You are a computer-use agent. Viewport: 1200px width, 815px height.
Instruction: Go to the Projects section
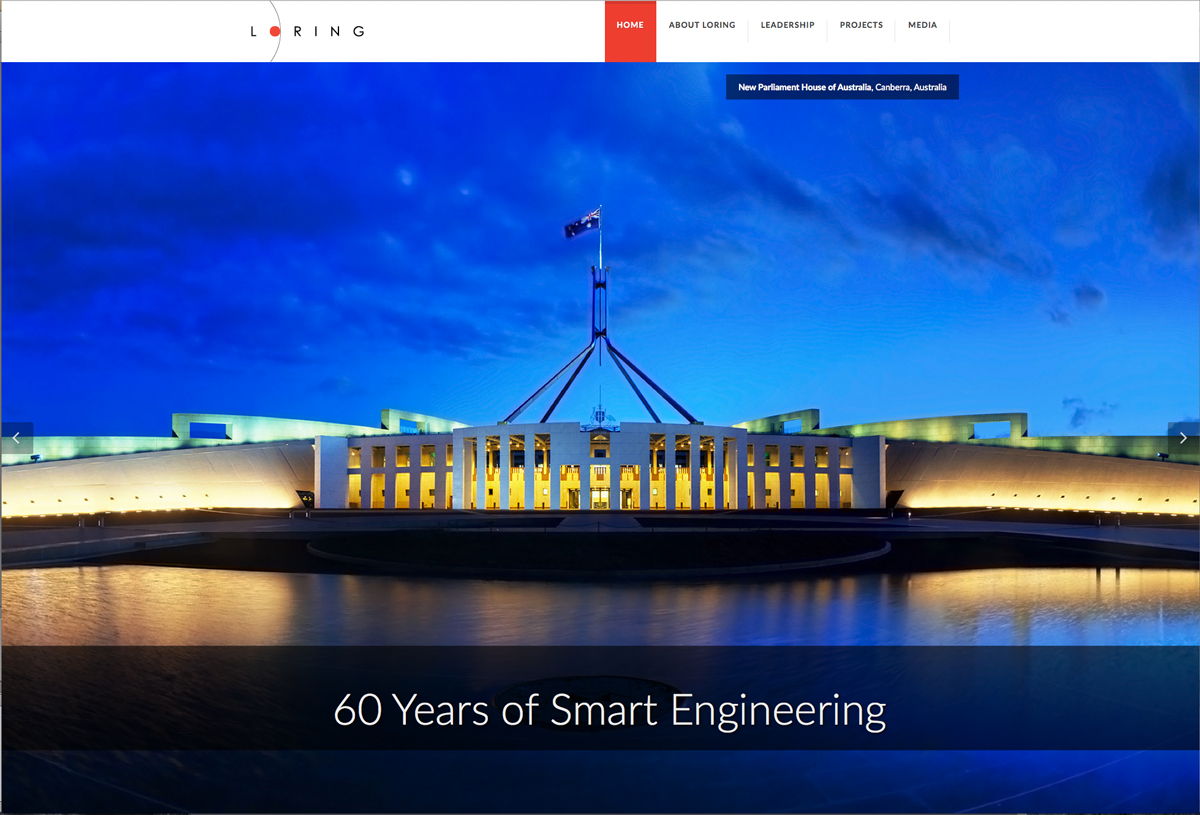(x=861, y=25)
